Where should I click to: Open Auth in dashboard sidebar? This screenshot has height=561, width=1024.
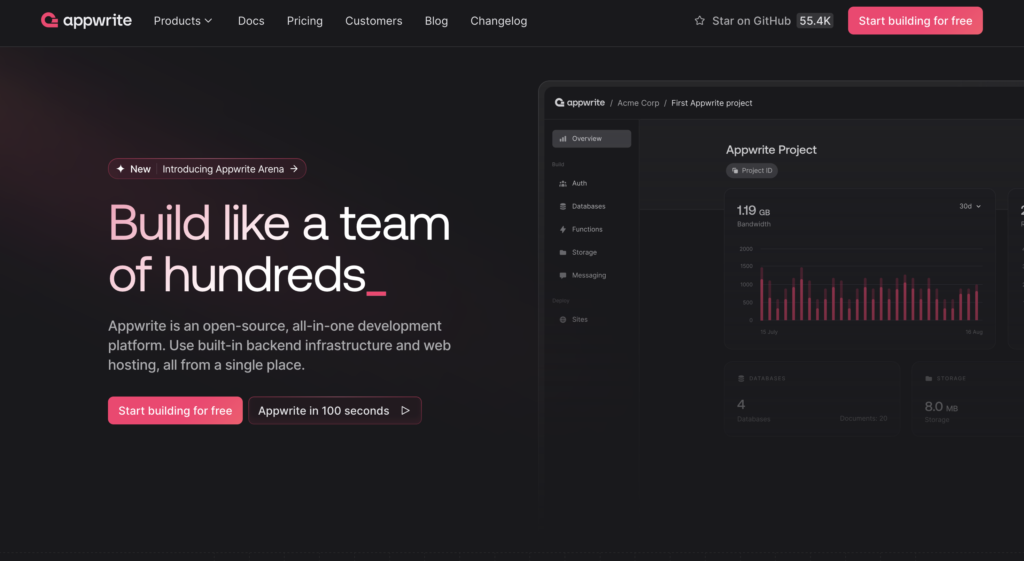coord(579,184)
